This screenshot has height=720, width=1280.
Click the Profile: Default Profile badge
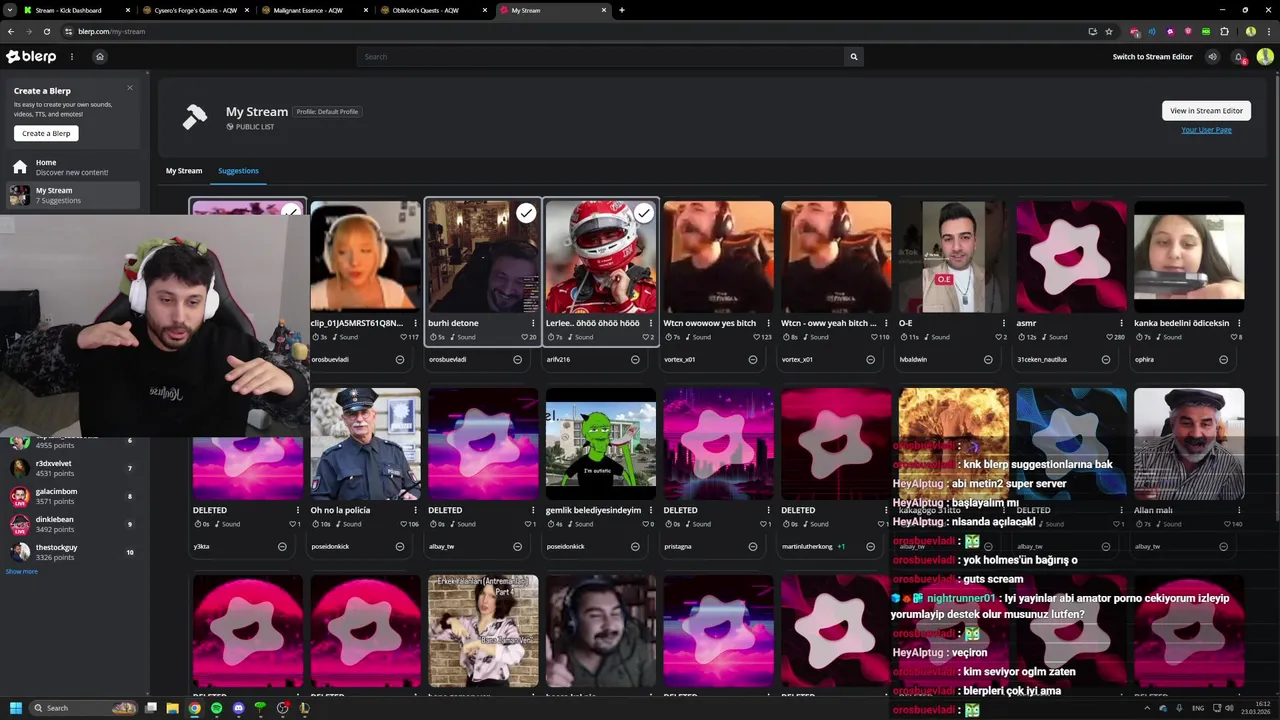coord(327,112)
